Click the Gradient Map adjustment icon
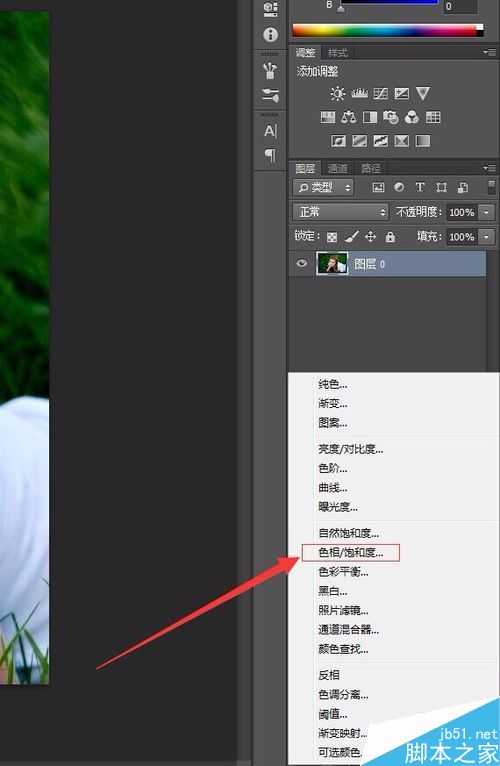The height and width of the screenshot is (766, 500). 423,141
